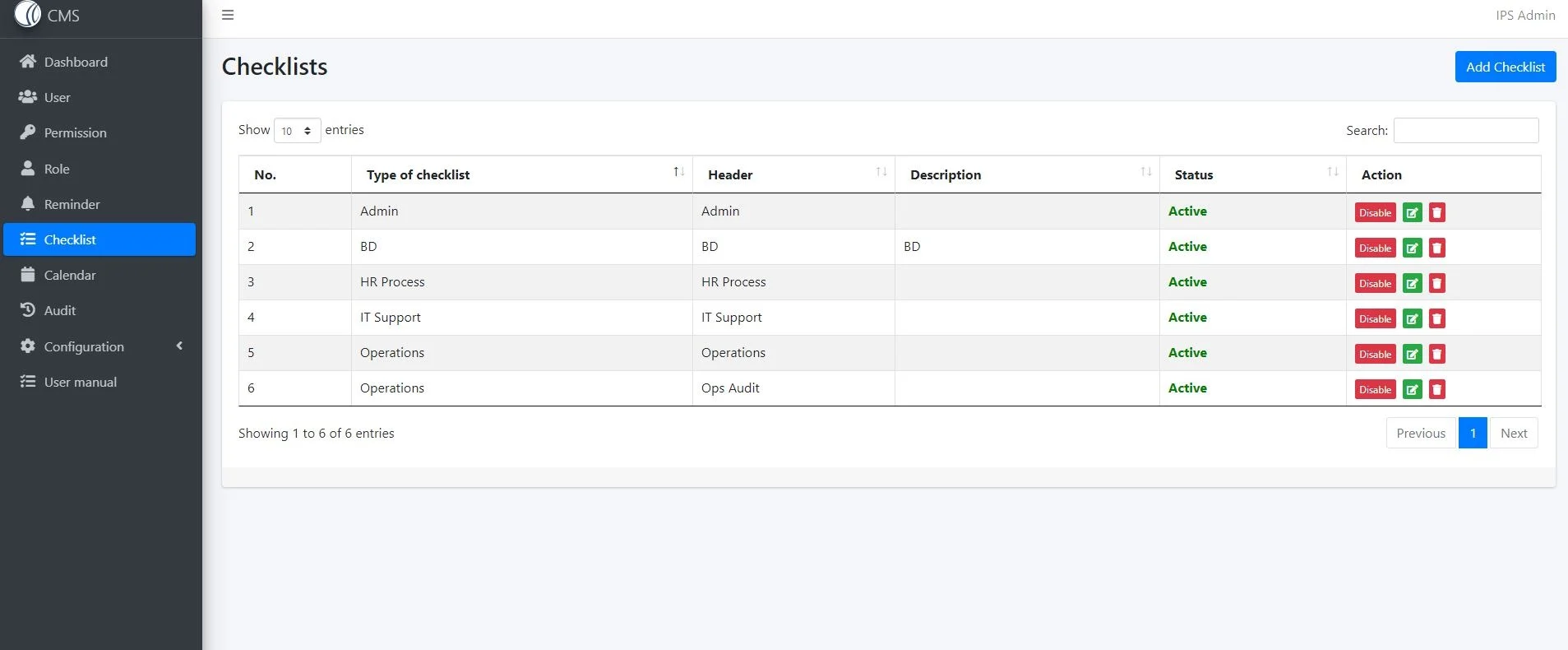Click 'Showing 1 to 6 of 6 entries'
The image size is (1568, 650).
[x=317, y=433]
